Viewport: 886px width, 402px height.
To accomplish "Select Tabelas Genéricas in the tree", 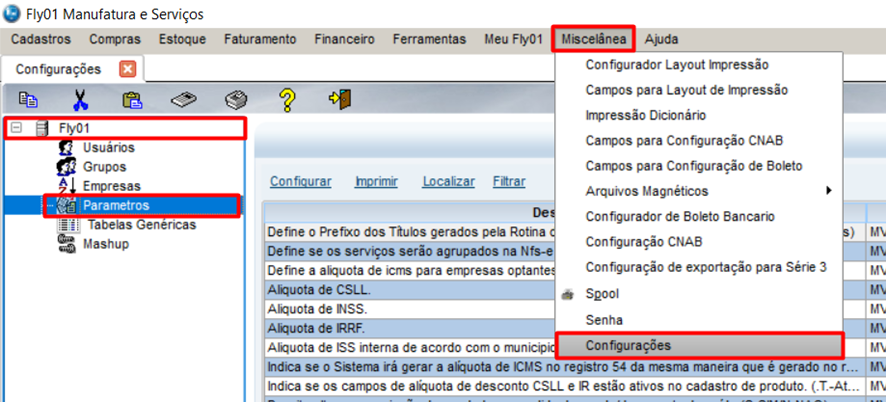I will (142, 224).
